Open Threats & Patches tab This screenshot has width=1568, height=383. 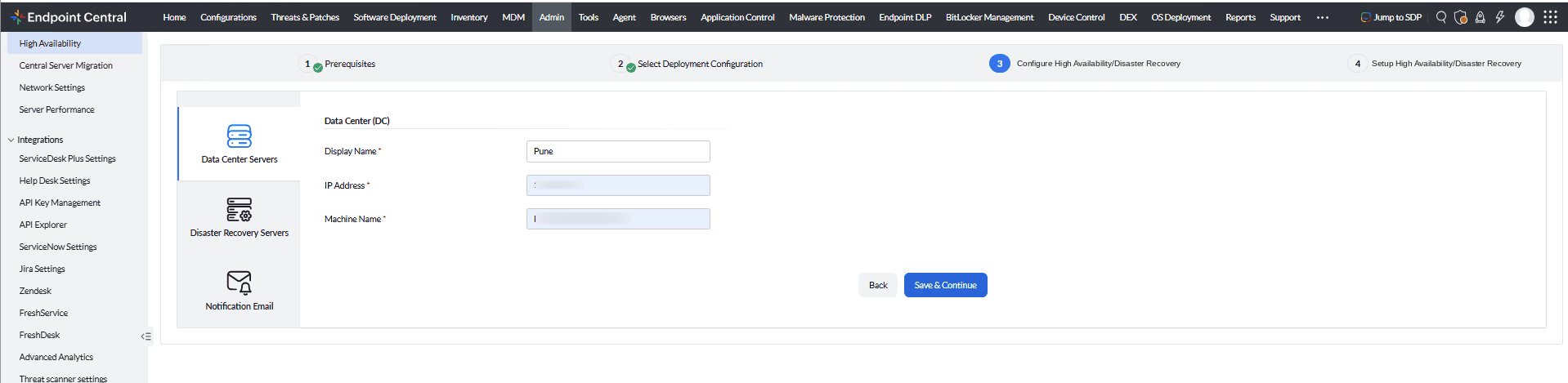pos(305,17)
